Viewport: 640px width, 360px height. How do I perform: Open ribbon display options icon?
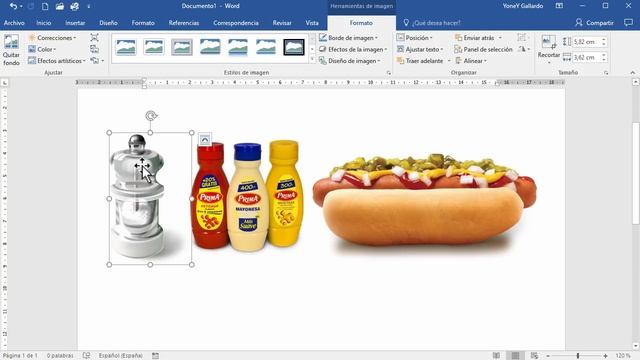pos(559,6)
